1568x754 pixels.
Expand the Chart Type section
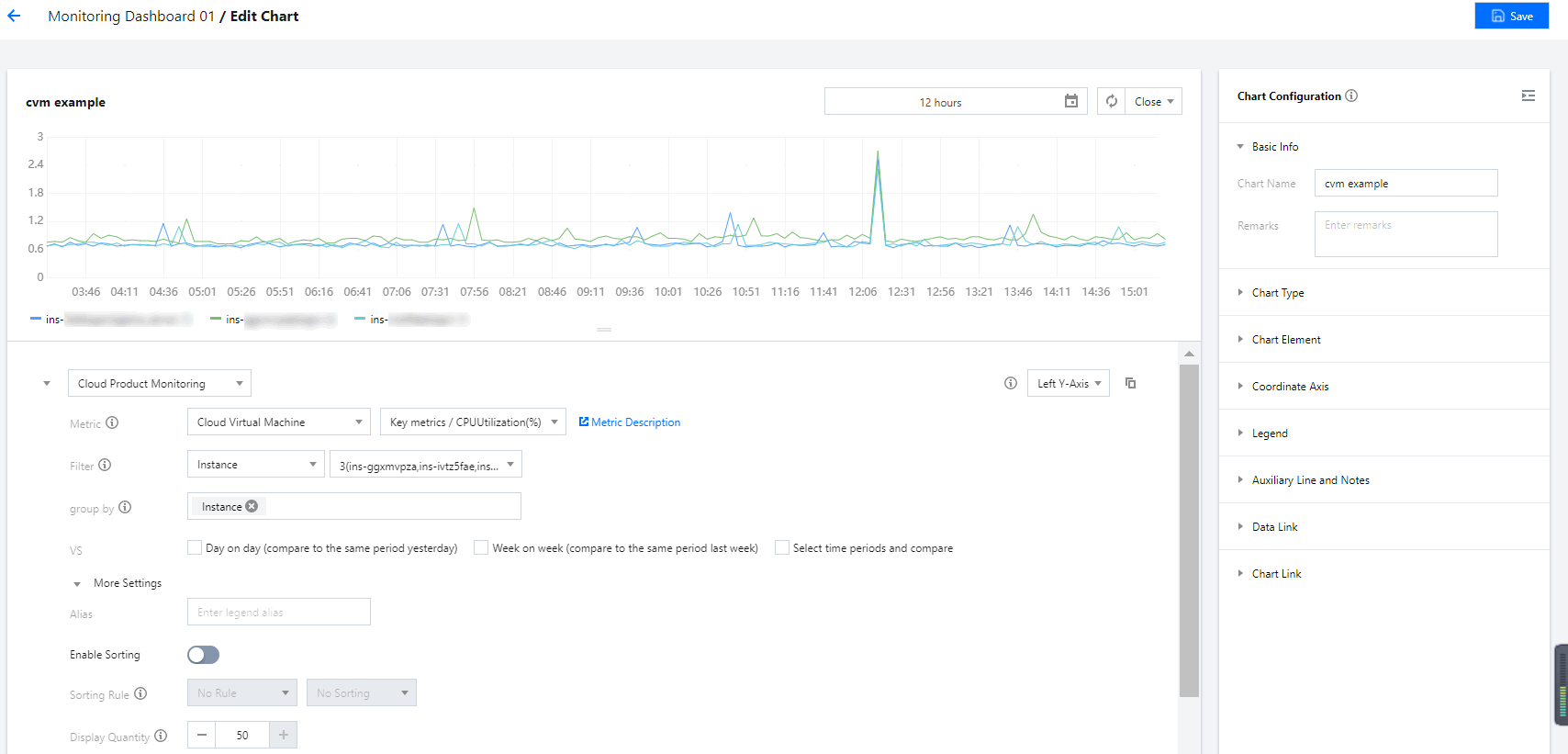tap(1277, 292)
